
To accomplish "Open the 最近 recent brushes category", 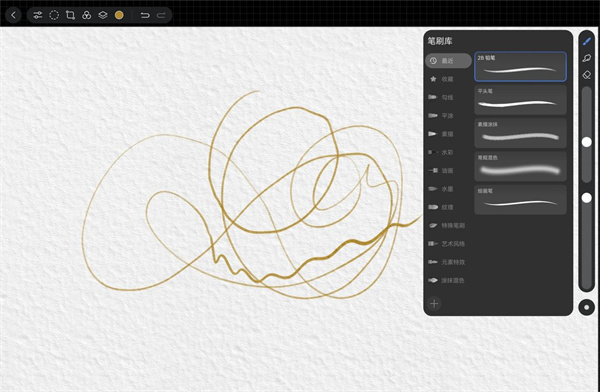I will 448,60.
